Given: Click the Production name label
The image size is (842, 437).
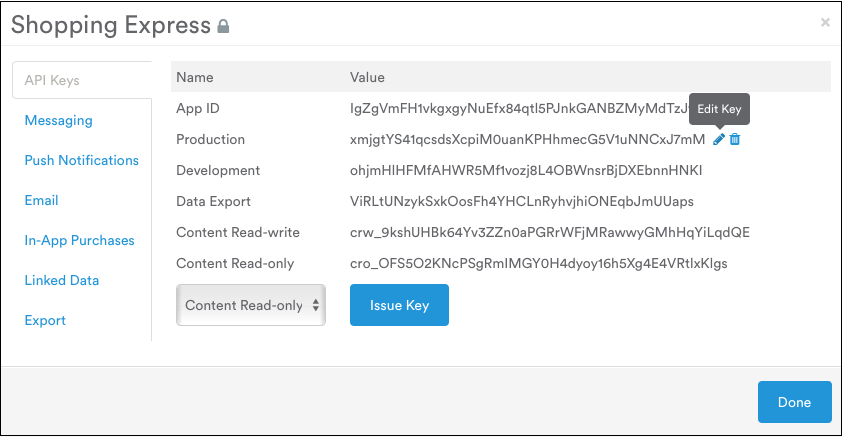Looking at the screenshot, I should [x=210, y=140].
